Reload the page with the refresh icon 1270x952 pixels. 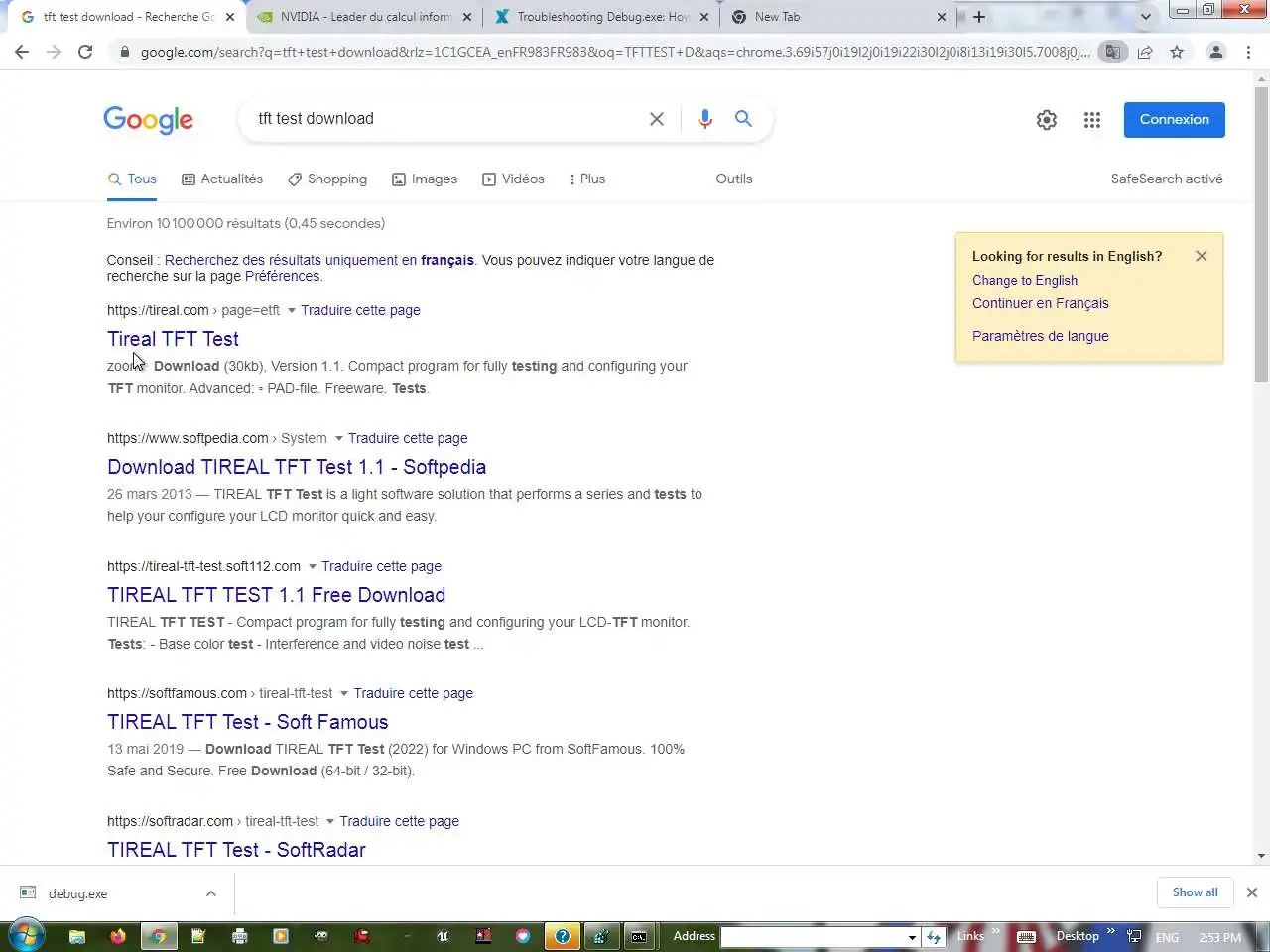[85, 52]
